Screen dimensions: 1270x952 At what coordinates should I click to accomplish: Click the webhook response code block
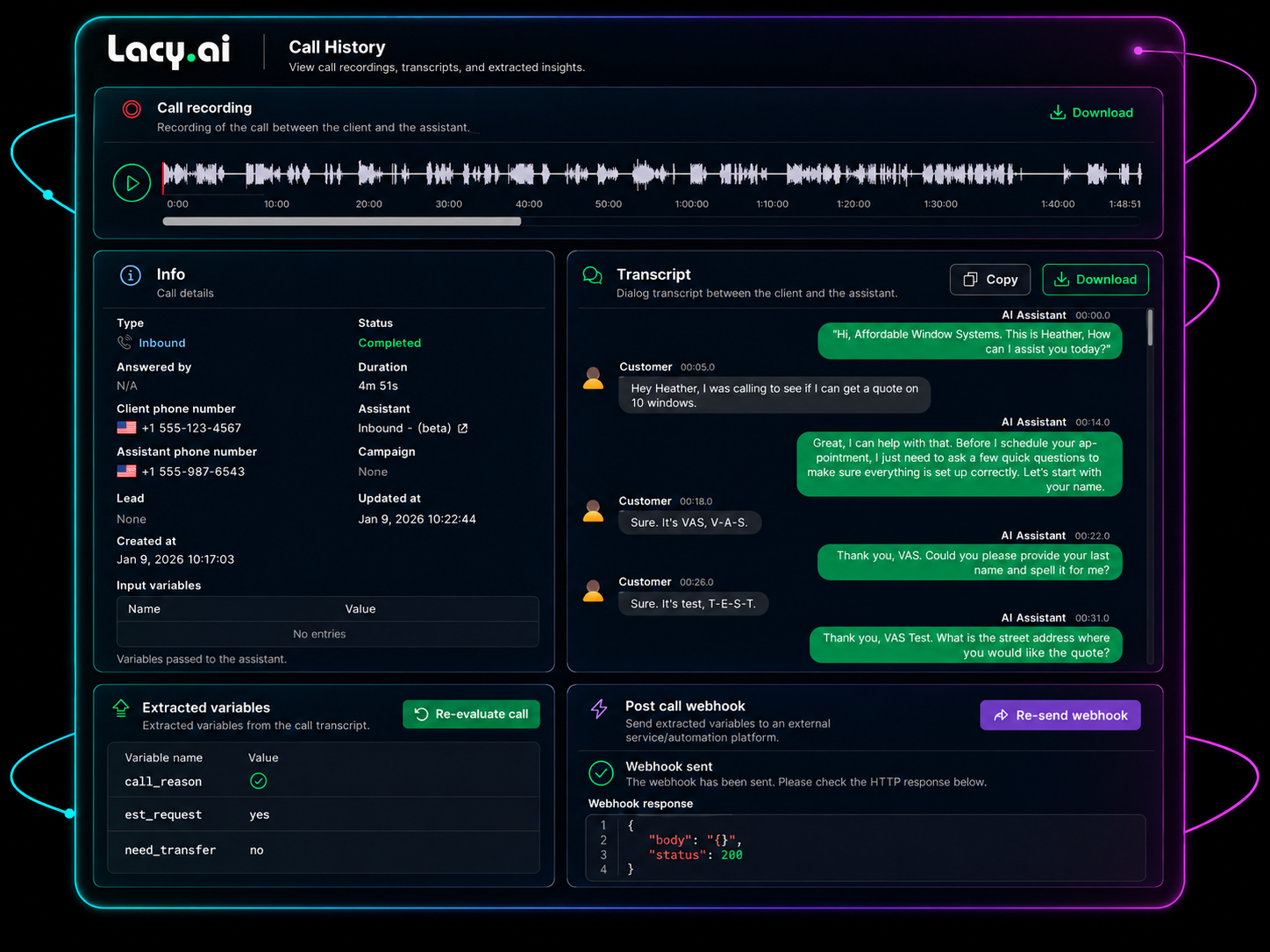866,848
